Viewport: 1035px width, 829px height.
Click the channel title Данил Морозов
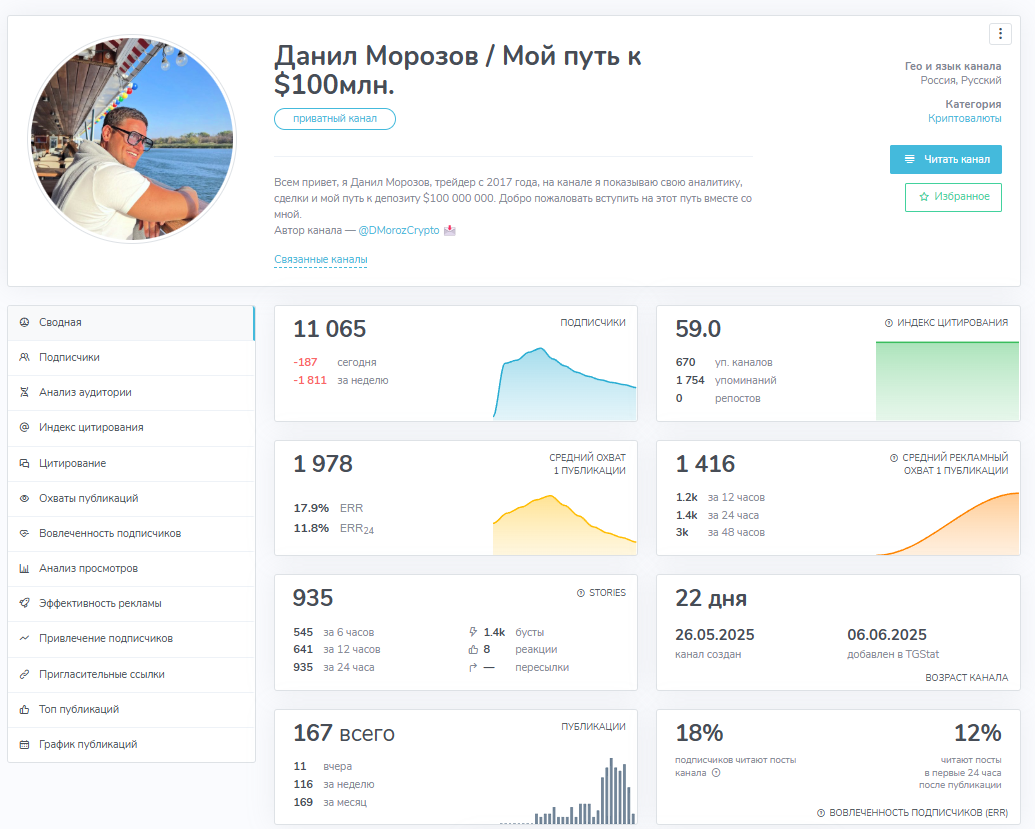click(457, 70)
